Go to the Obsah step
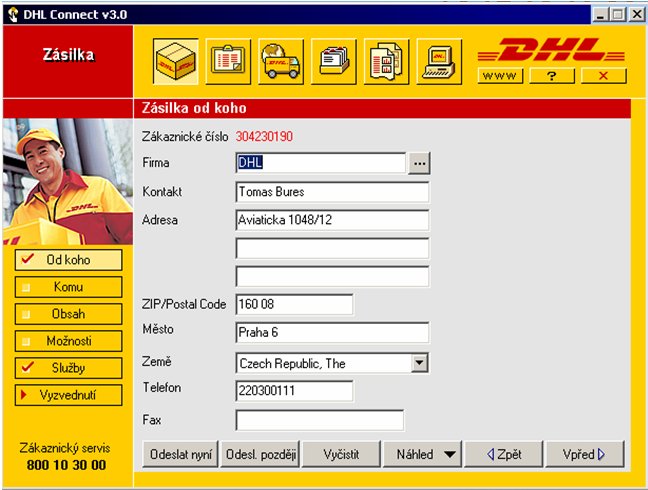Image resolution: width=648 pixels, height=490 pixels. [x=69, y=314]
